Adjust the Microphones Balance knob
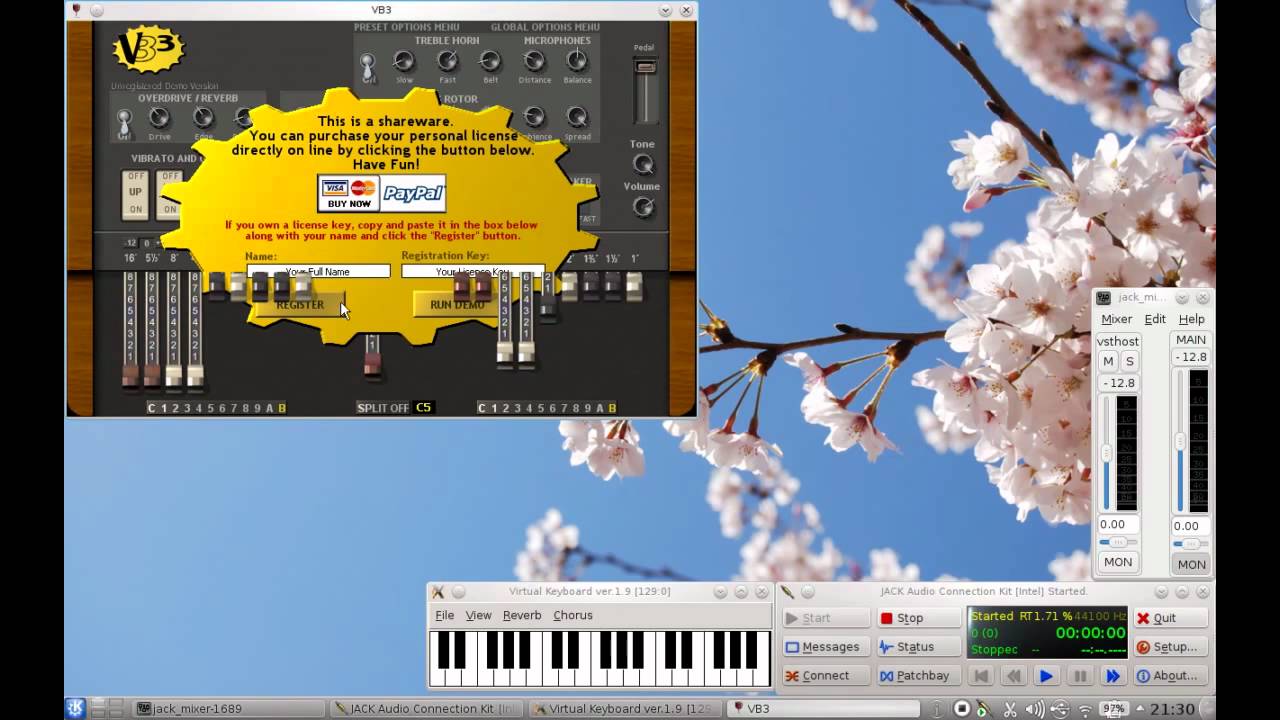The image size is (1280, 720). tap(577, 62)
